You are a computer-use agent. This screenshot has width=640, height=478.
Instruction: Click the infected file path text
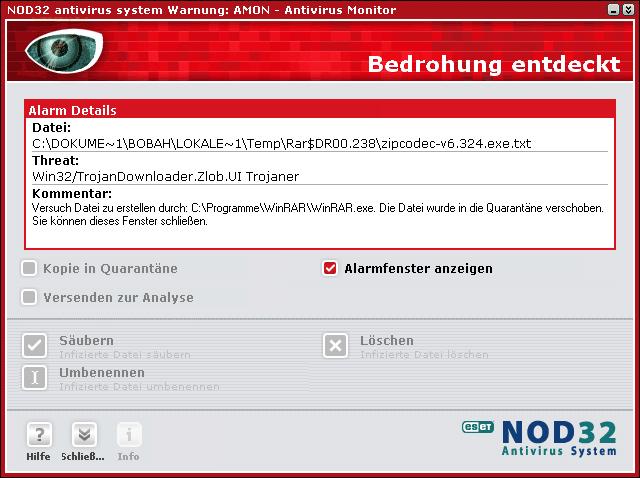tap(282, 144)
